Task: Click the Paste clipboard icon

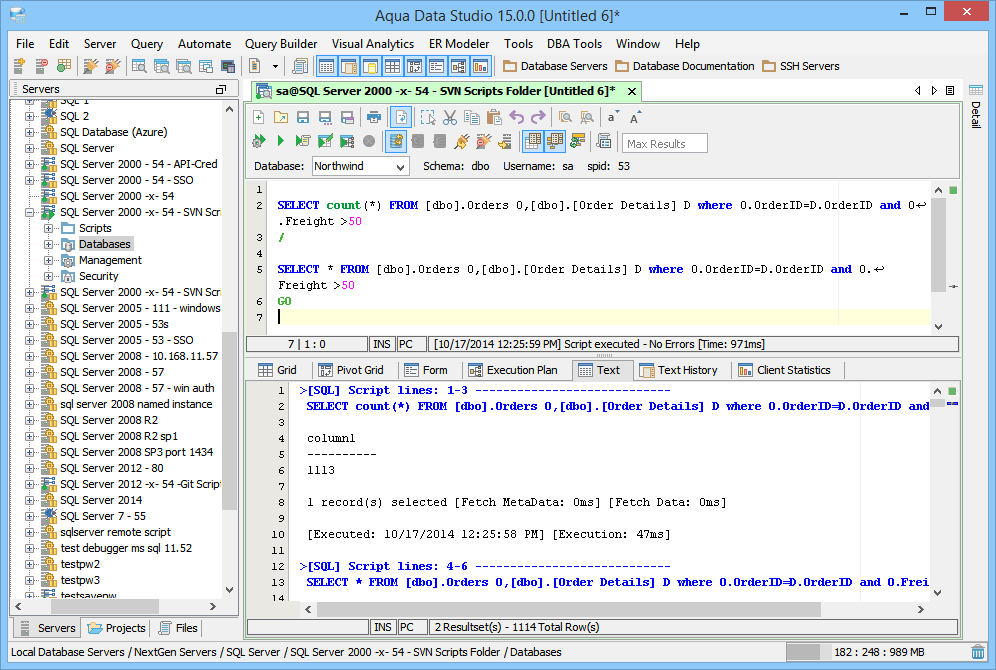Action: click(493, 117)
